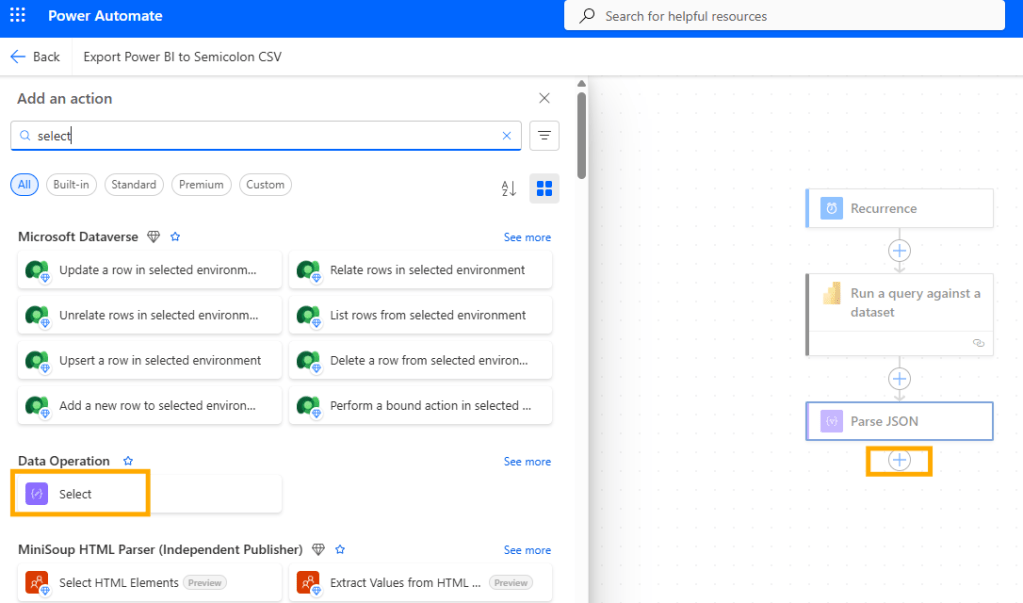
Task: Switch results to grid view layout
Action: 544,188
